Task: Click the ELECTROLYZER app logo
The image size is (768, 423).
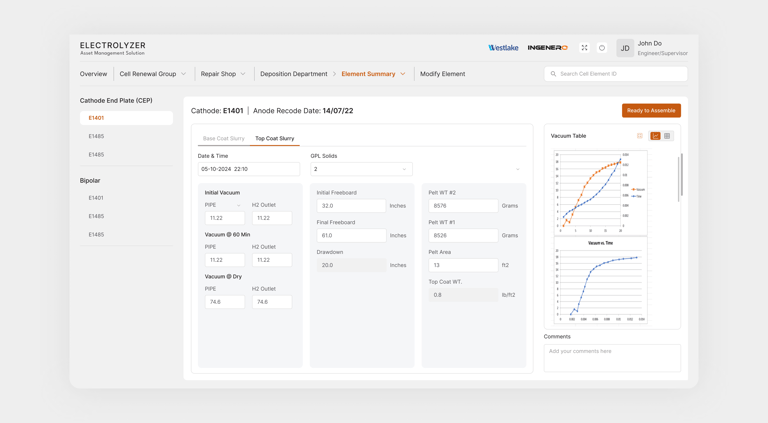Action: click(x=113, y=48)
